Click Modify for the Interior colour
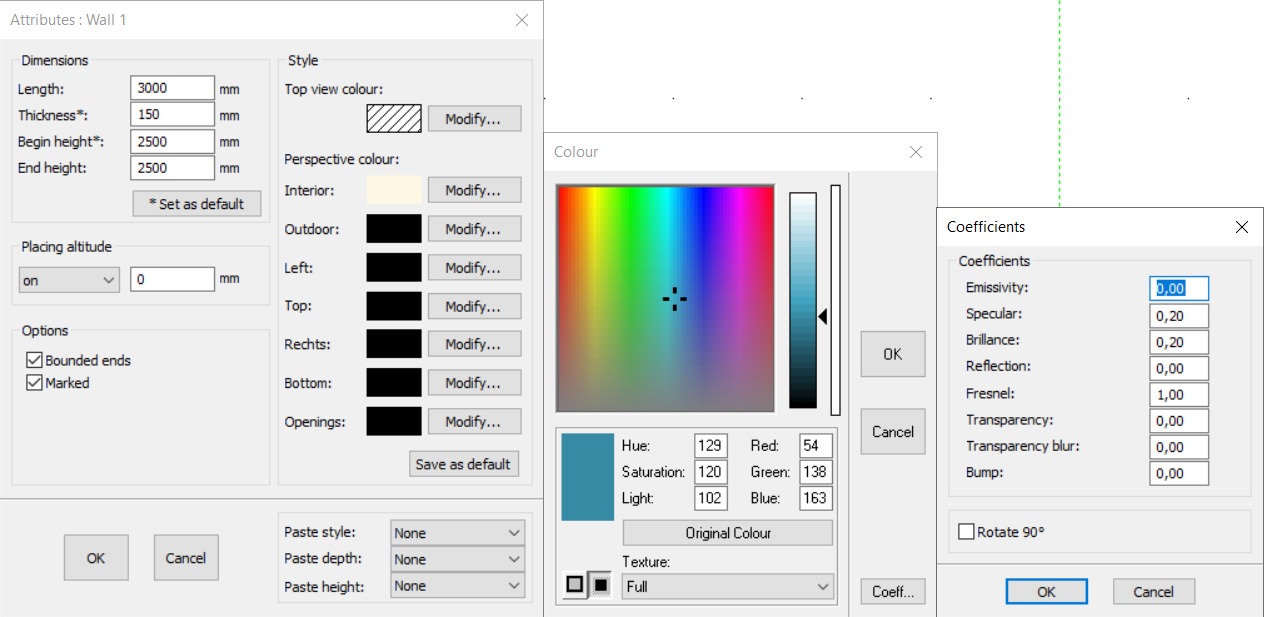Viewport: 1265px width, 617px height. click(x=474, y=190)
